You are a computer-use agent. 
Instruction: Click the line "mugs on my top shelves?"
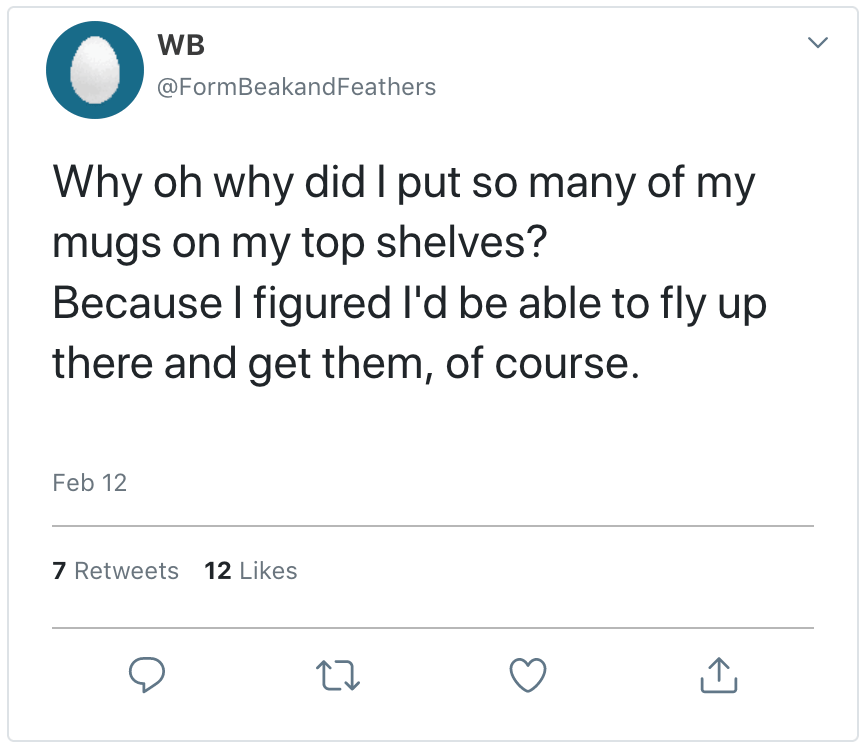[300, 245]
